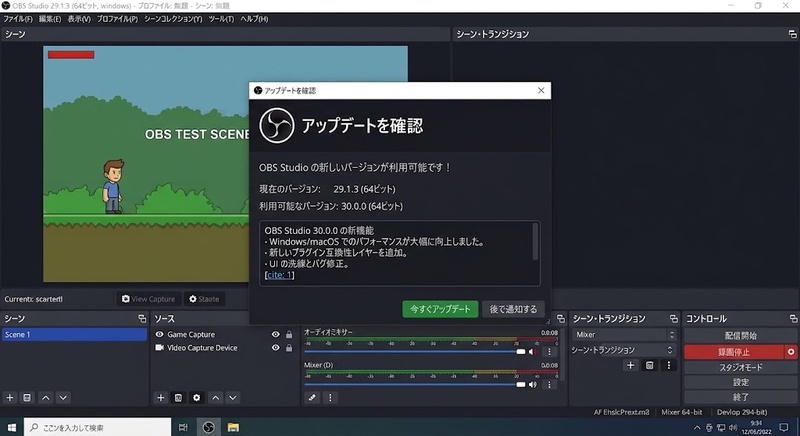Delete the transition with the trash icon

tap(649, 365)
